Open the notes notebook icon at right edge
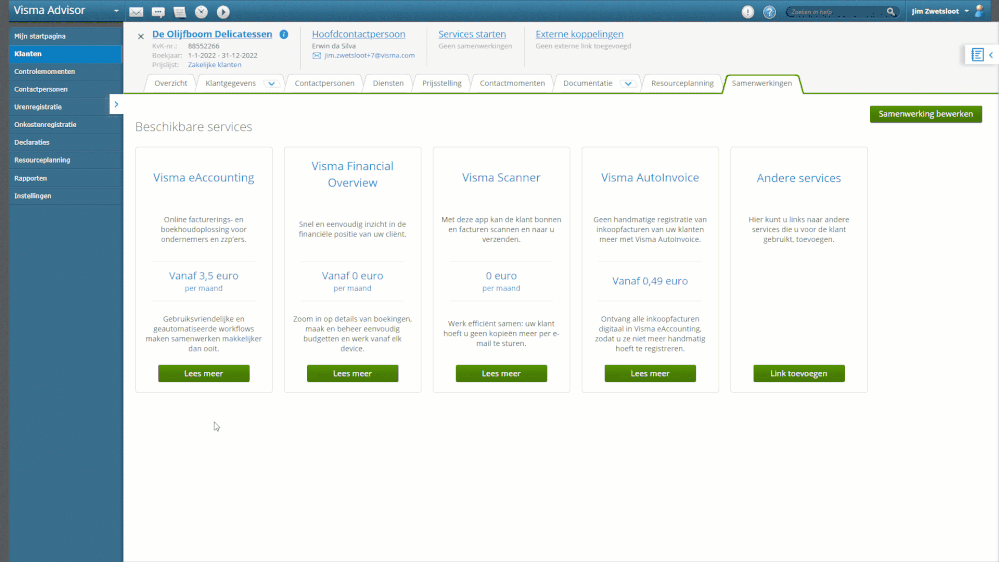999x562 pixels. point(977,55)
